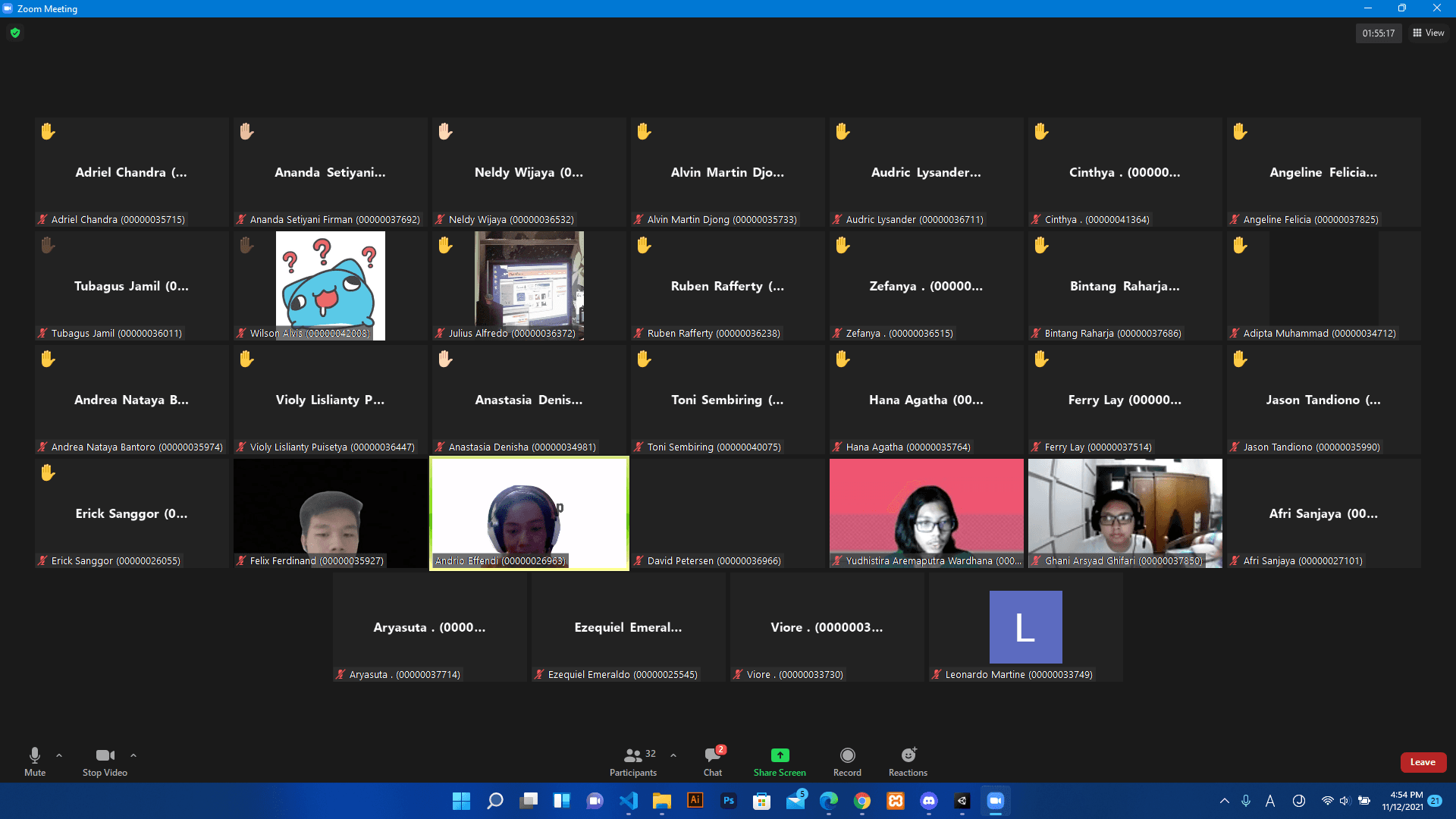Show hidden system tray icons
The image size is (1456, 819).
[x=1224, y=801]
